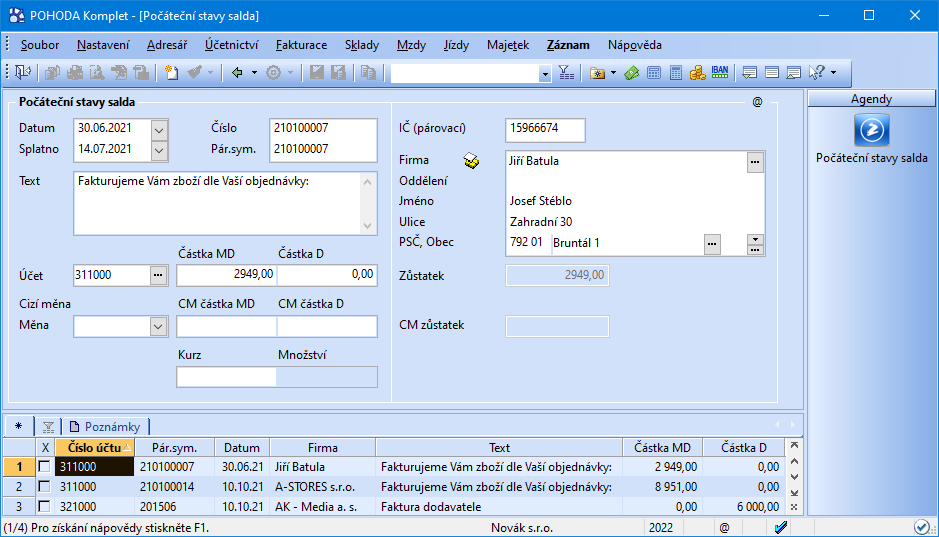This screenshot has height=537, width=939.
Task: Open the Soubor menu
Action: pyautogui.click(x=40, y=45)
